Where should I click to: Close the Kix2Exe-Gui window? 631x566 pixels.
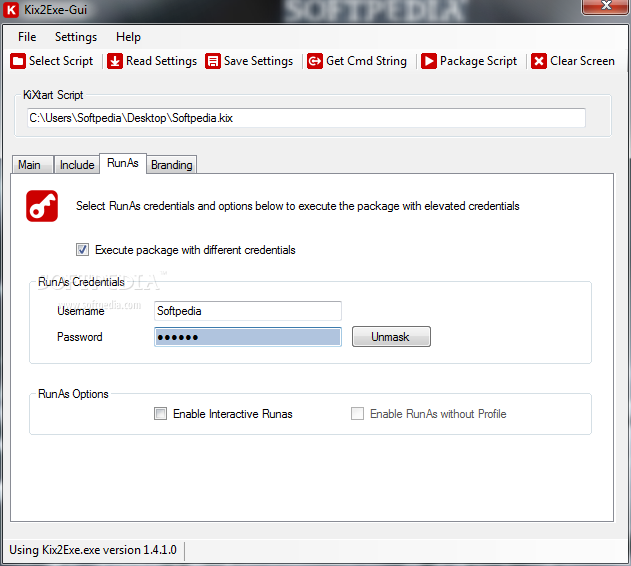click(606, 6)
